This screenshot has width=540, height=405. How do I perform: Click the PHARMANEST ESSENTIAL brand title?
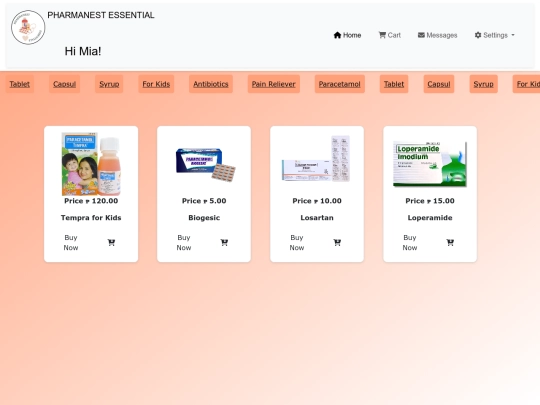click(x=101, y=15)
